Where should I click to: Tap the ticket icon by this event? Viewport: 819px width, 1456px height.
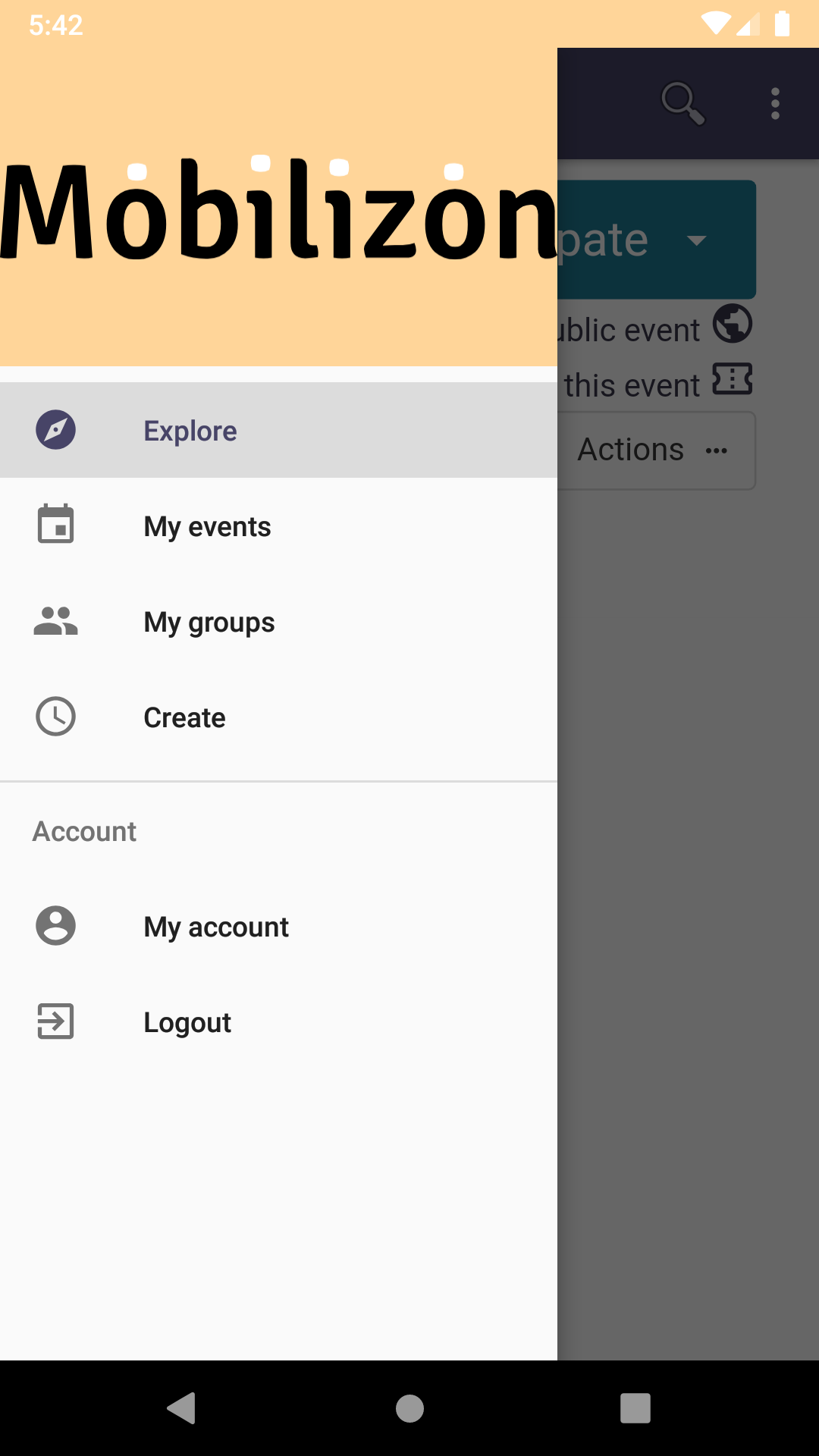(x=733, y=379)
